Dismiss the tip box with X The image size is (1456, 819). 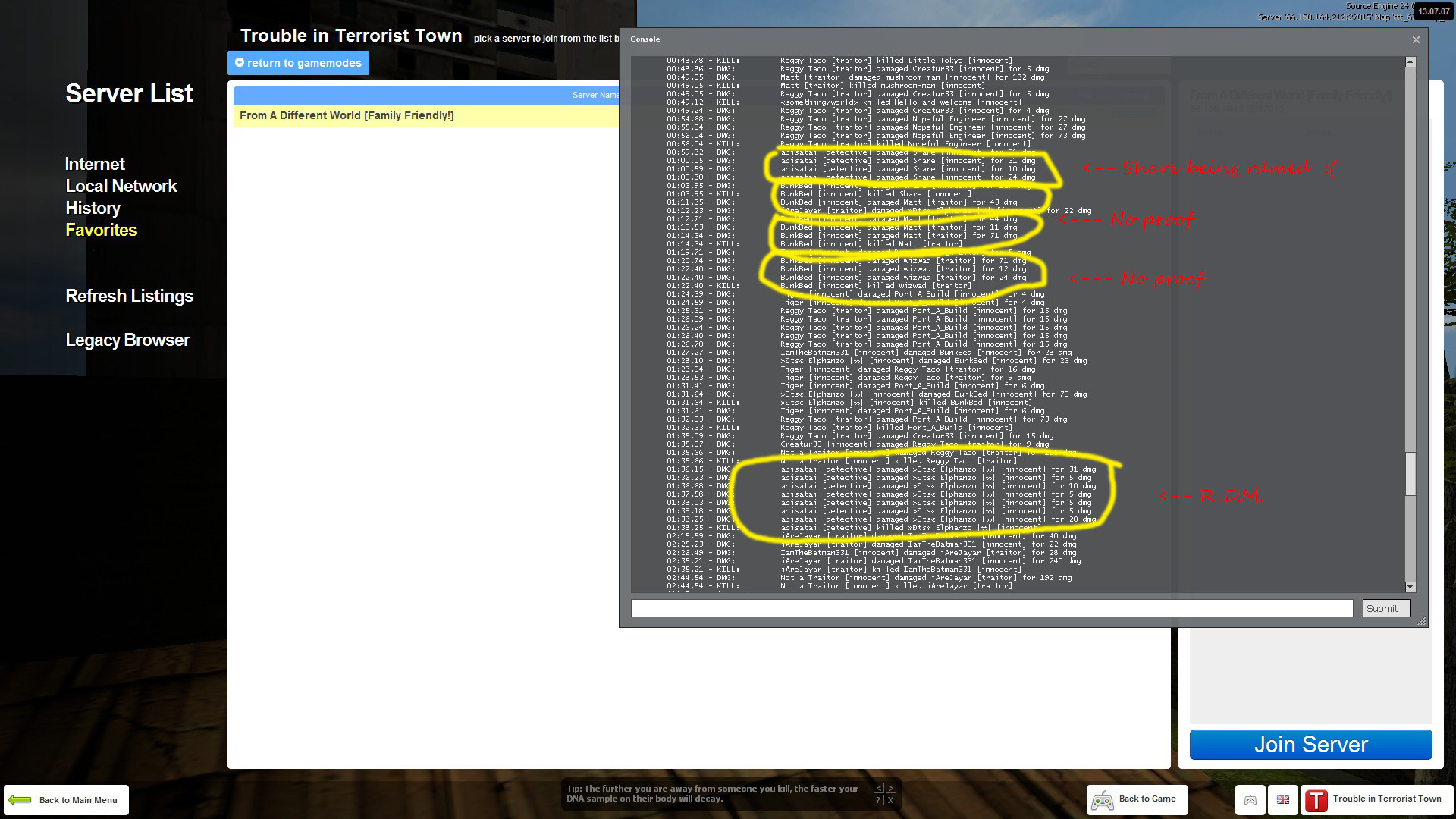[891, 800]
